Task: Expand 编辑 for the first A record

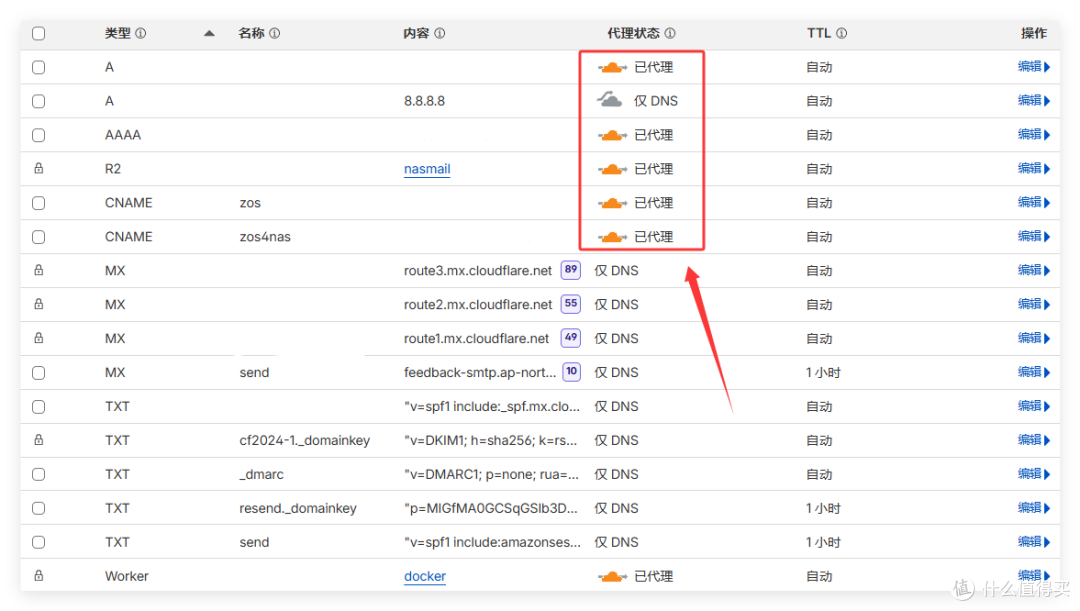Action: [1034, 67]
